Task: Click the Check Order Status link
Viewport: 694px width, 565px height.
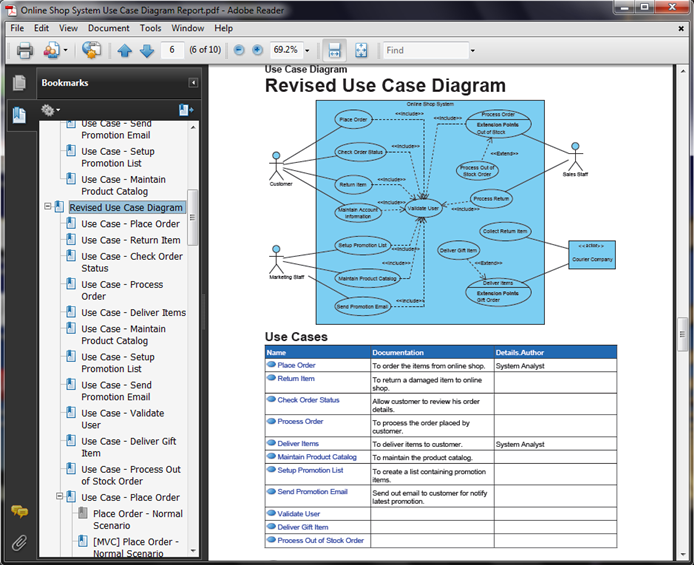Action: 308,400
